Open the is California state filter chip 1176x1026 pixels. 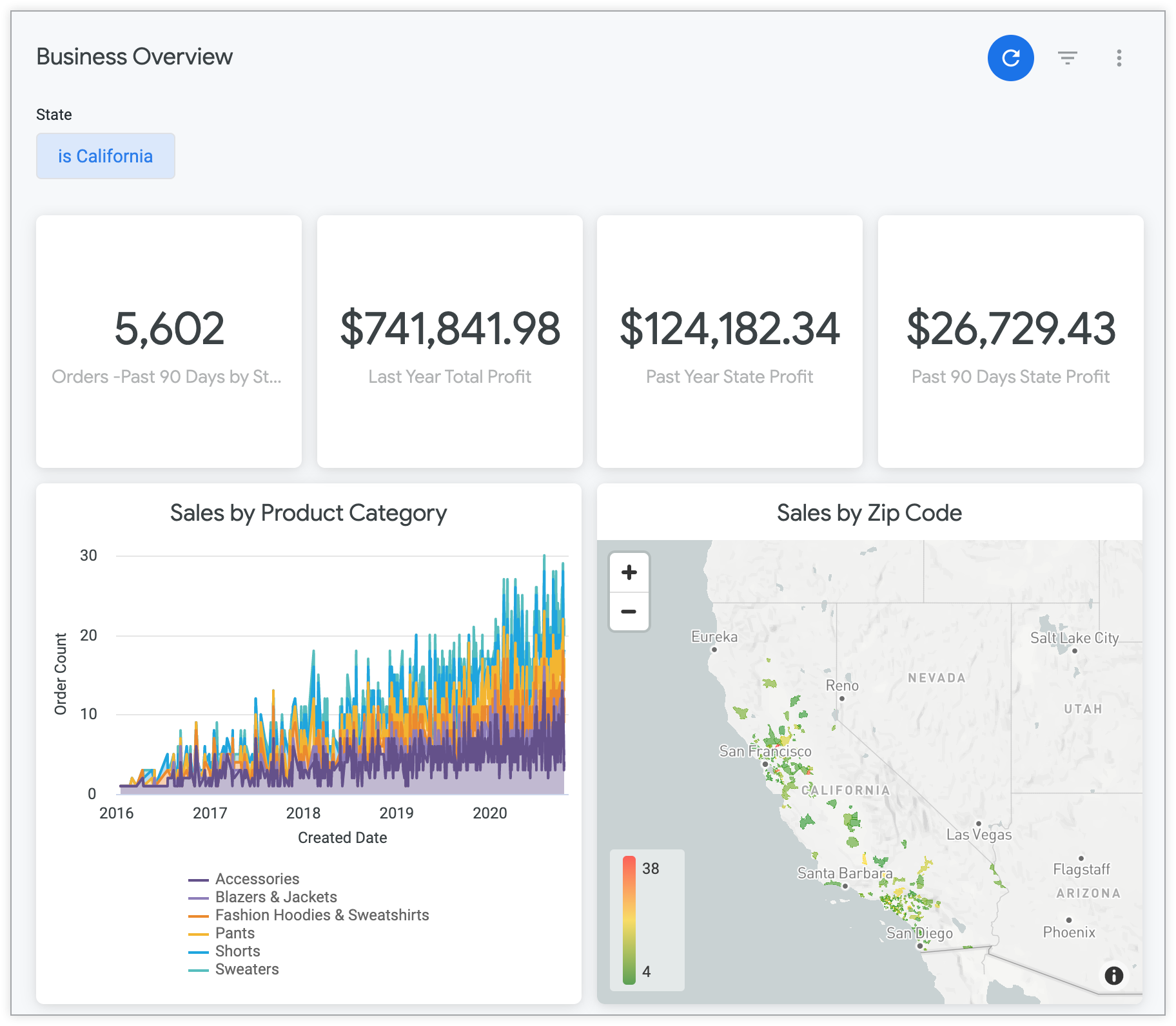(105, 155)
